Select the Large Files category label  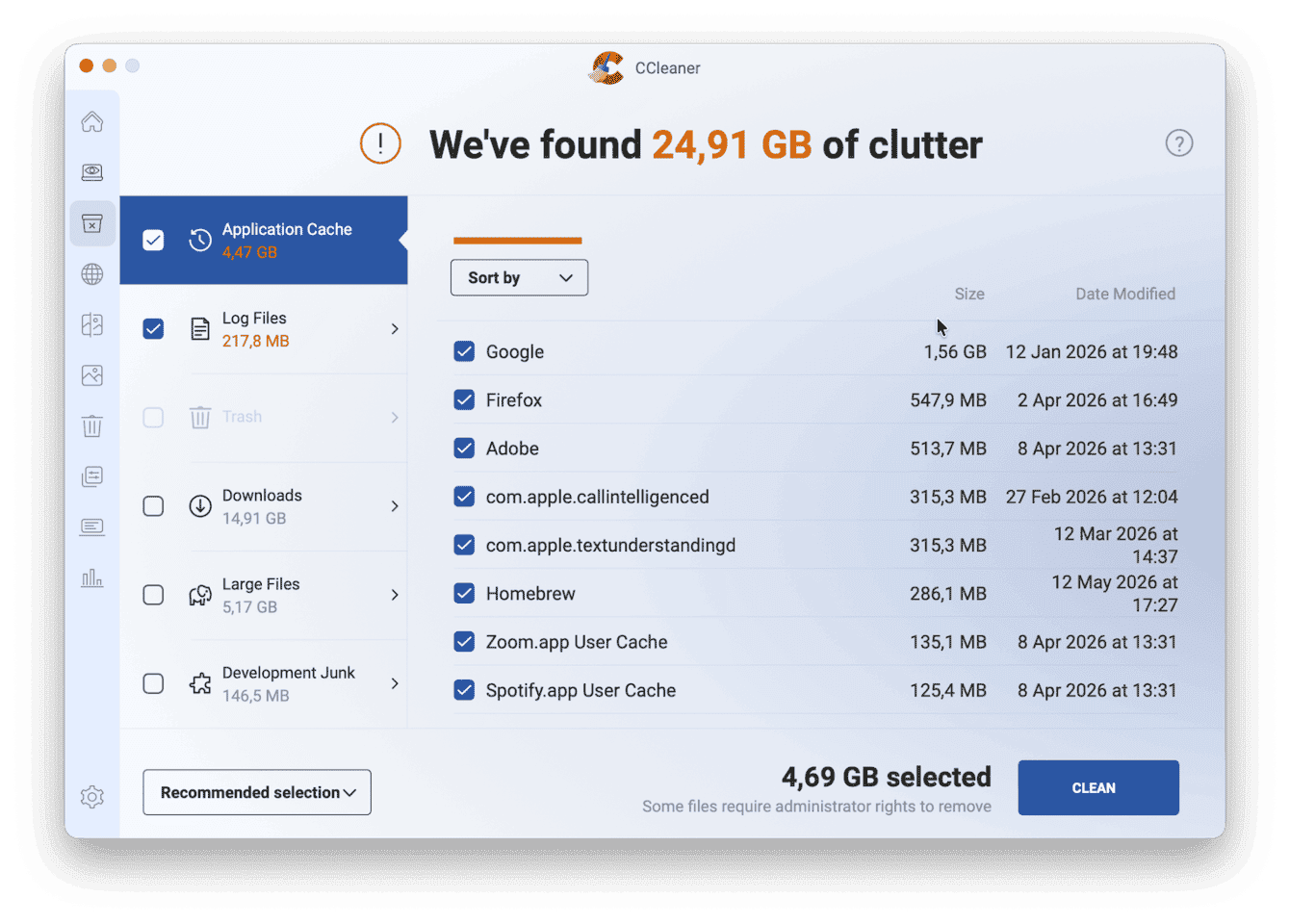click(x=261, y=584)
